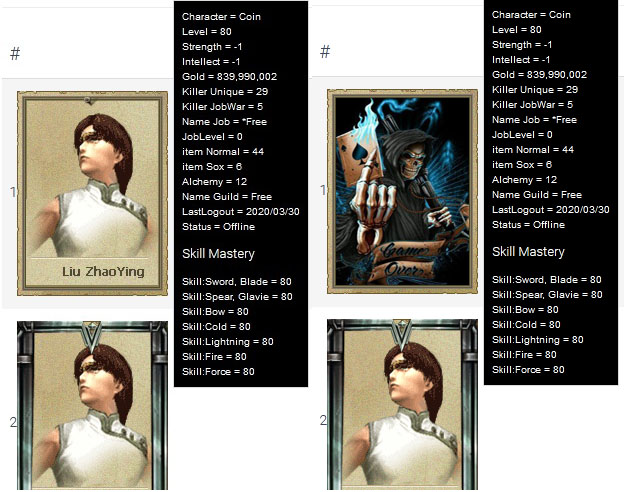Select the silver-framed character portrait in the right panel
624x492 pixels.
click(x=402, y=404)
